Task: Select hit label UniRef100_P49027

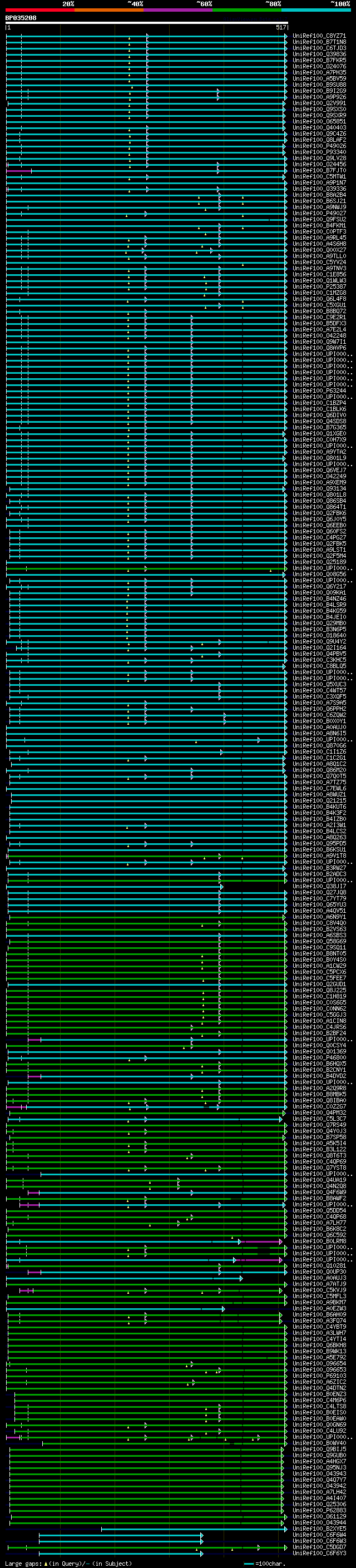Action: click(x=319, y=214)
